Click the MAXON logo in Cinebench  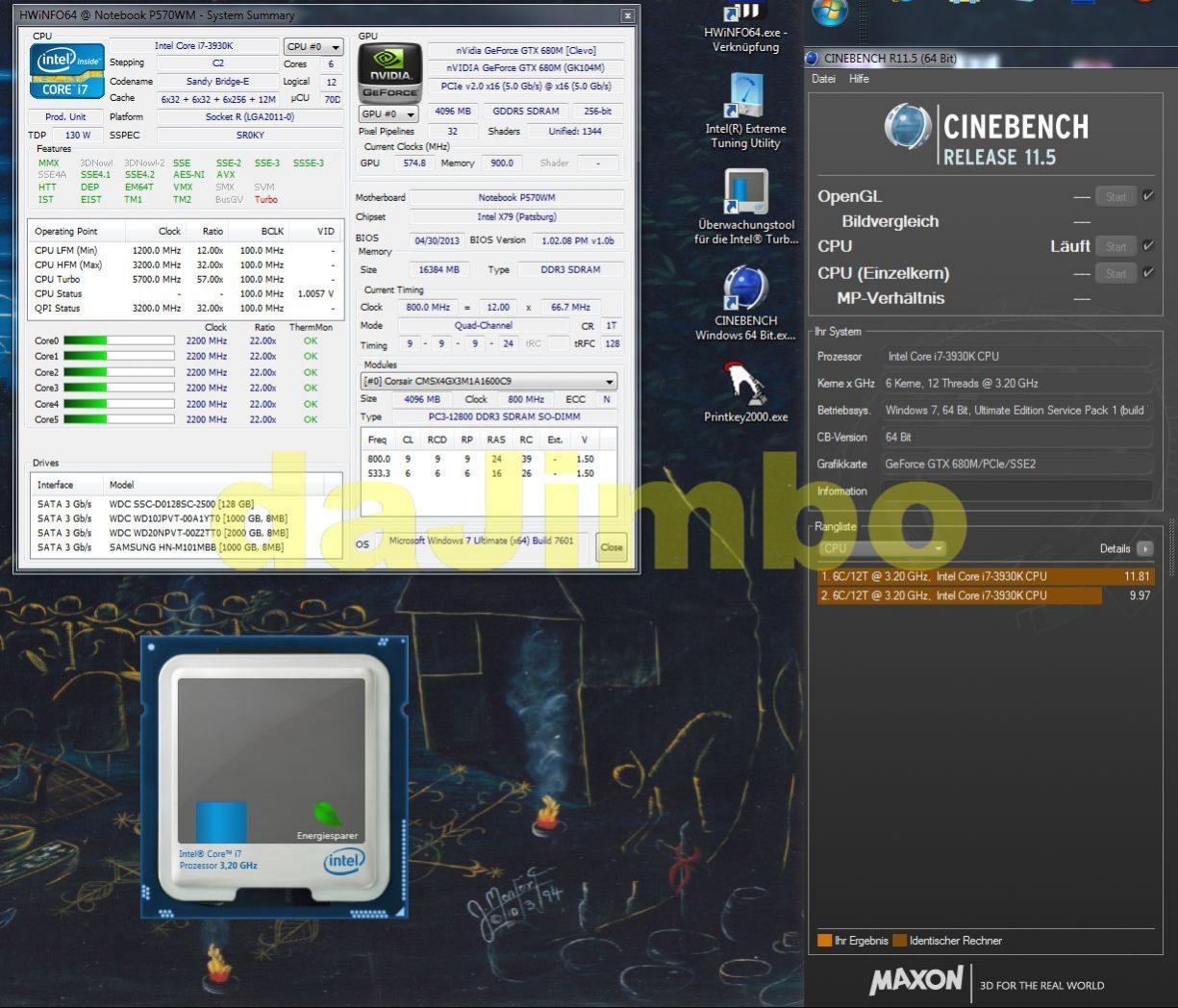click(915, 980)
